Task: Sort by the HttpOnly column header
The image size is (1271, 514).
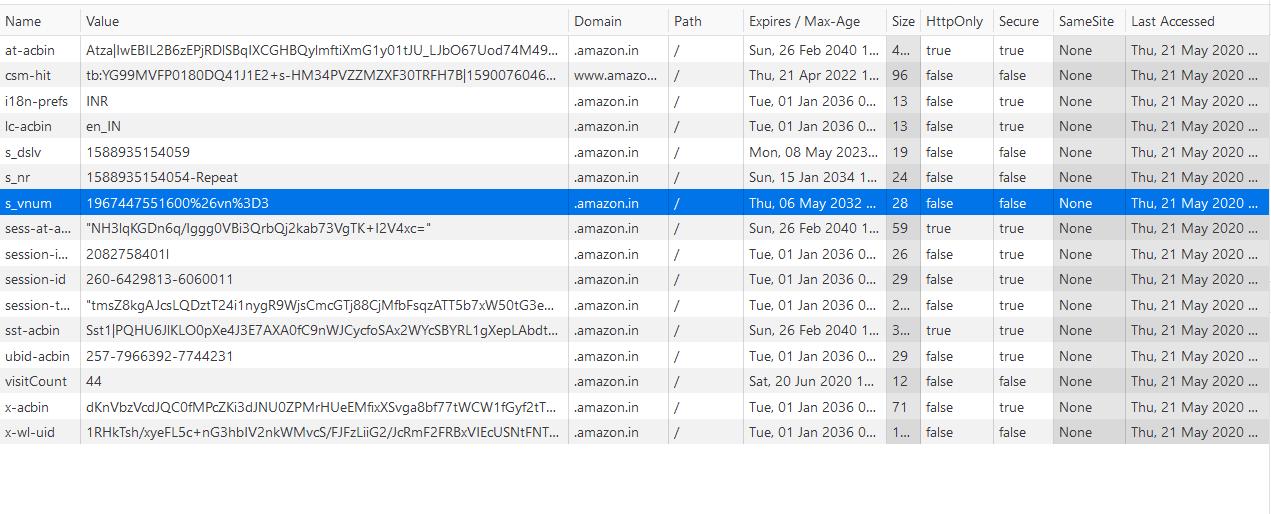Action: click(954, 21)
